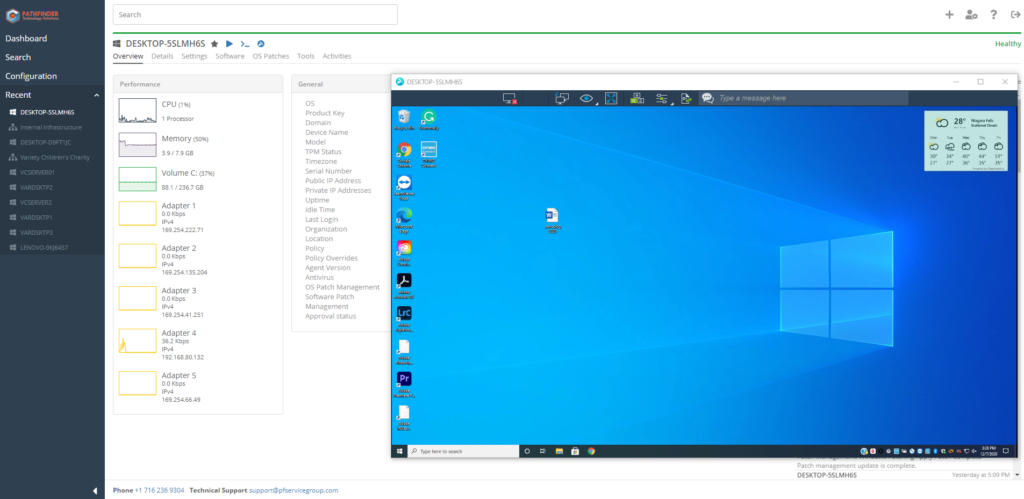Click the favorite star next to DESKTOP-5SLMH6S
This screenshot has height=499, width=1024.
214,44
